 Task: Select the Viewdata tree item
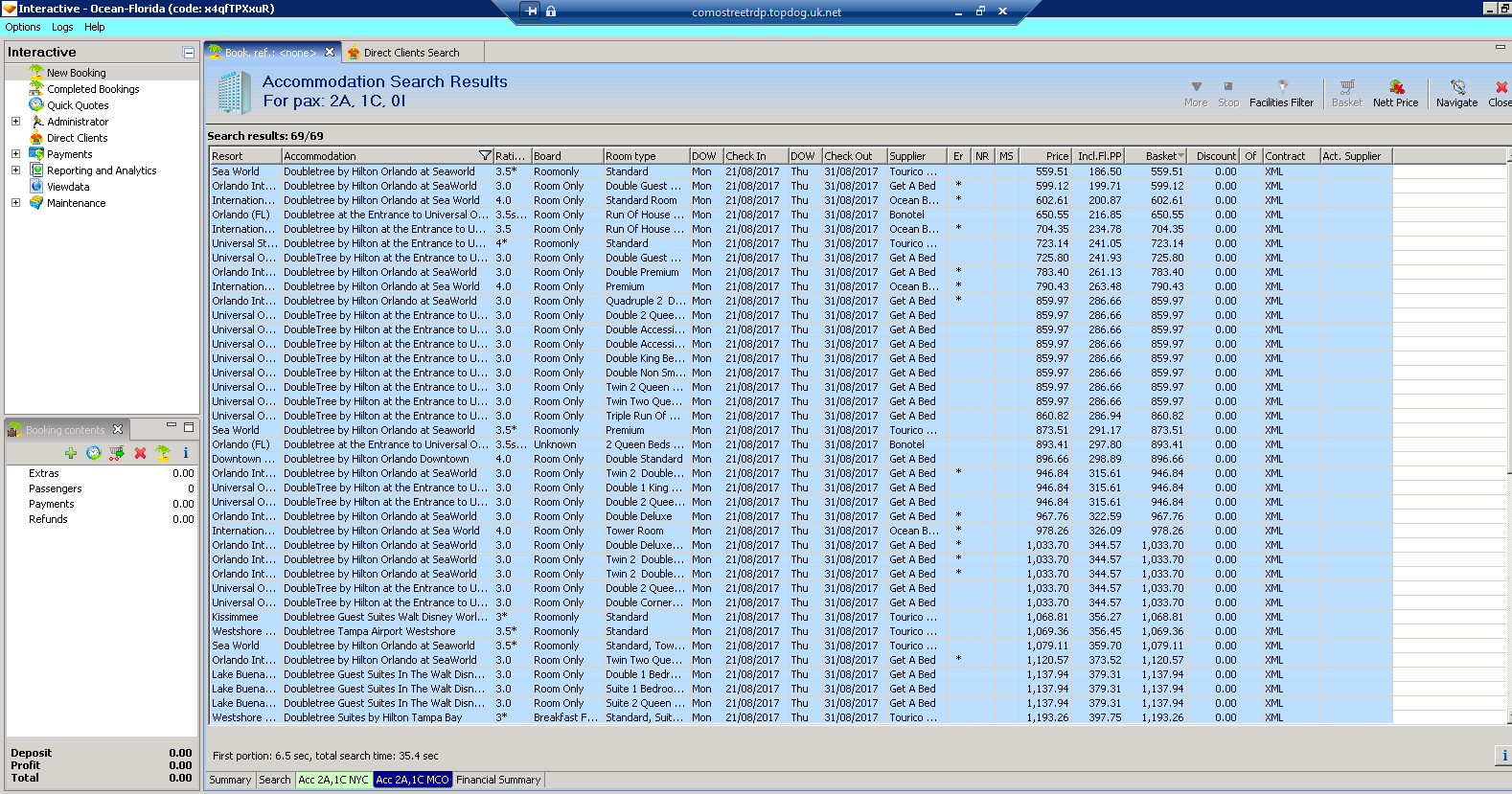[68, 187]
